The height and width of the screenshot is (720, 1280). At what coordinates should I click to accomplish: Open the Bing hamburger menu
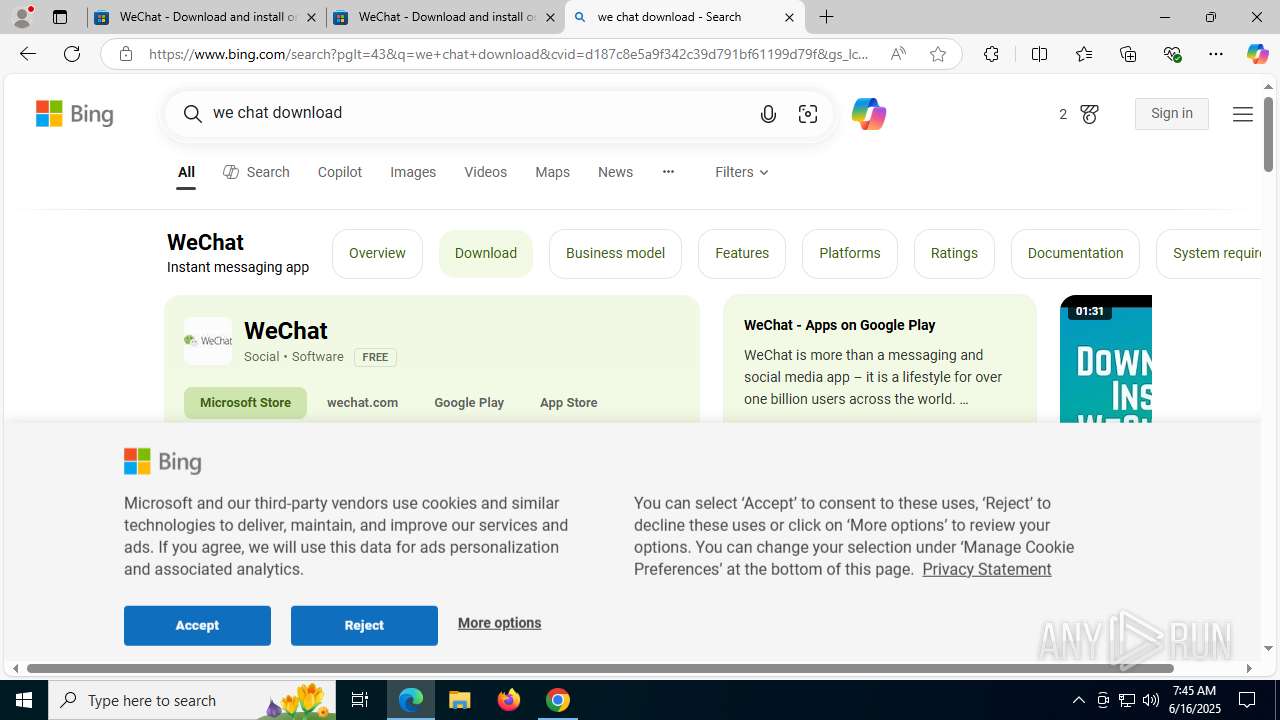(1242, 114)
